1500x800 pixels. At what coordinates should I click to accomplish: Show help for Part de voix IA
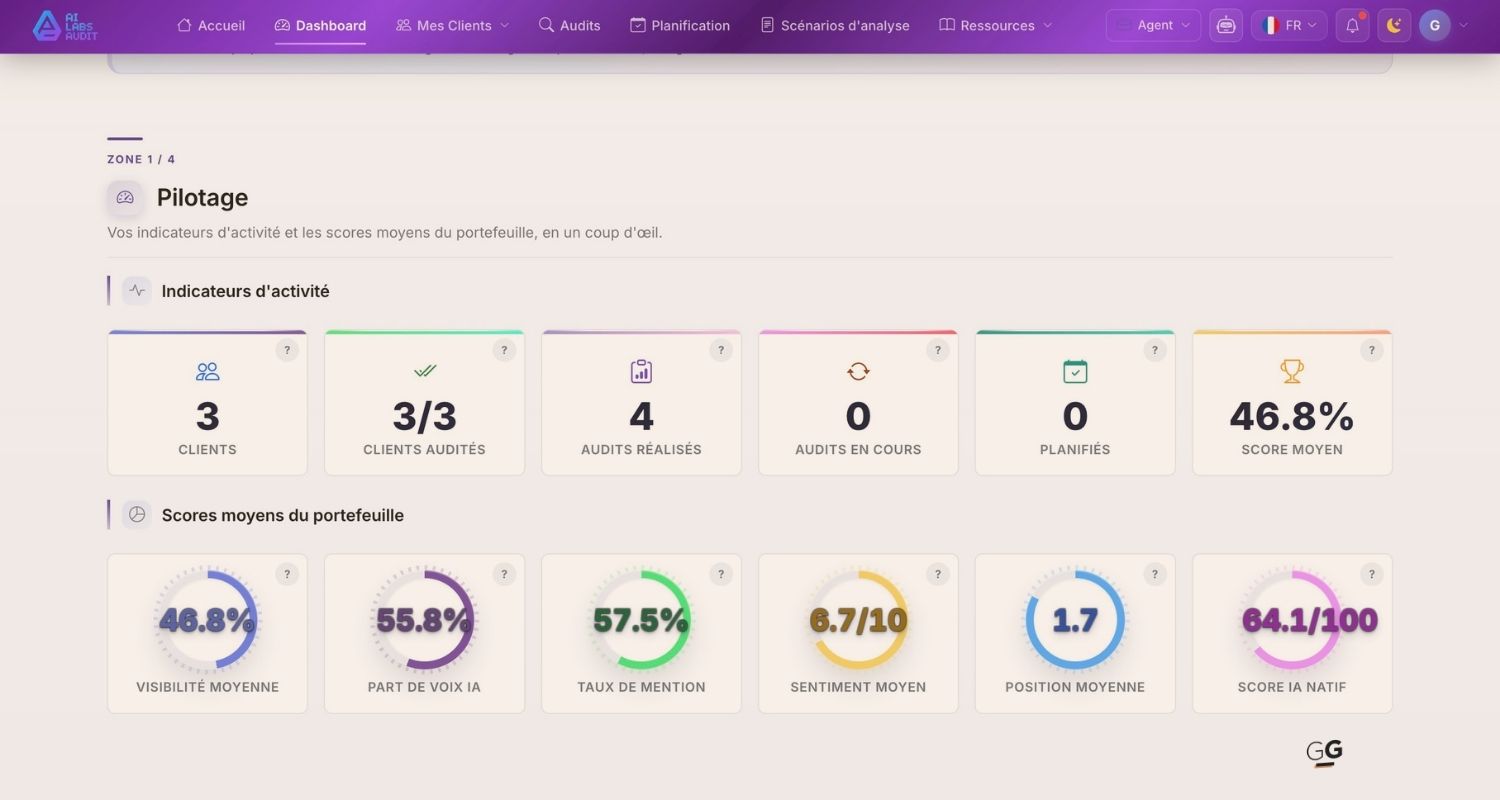tap(504, 574)
